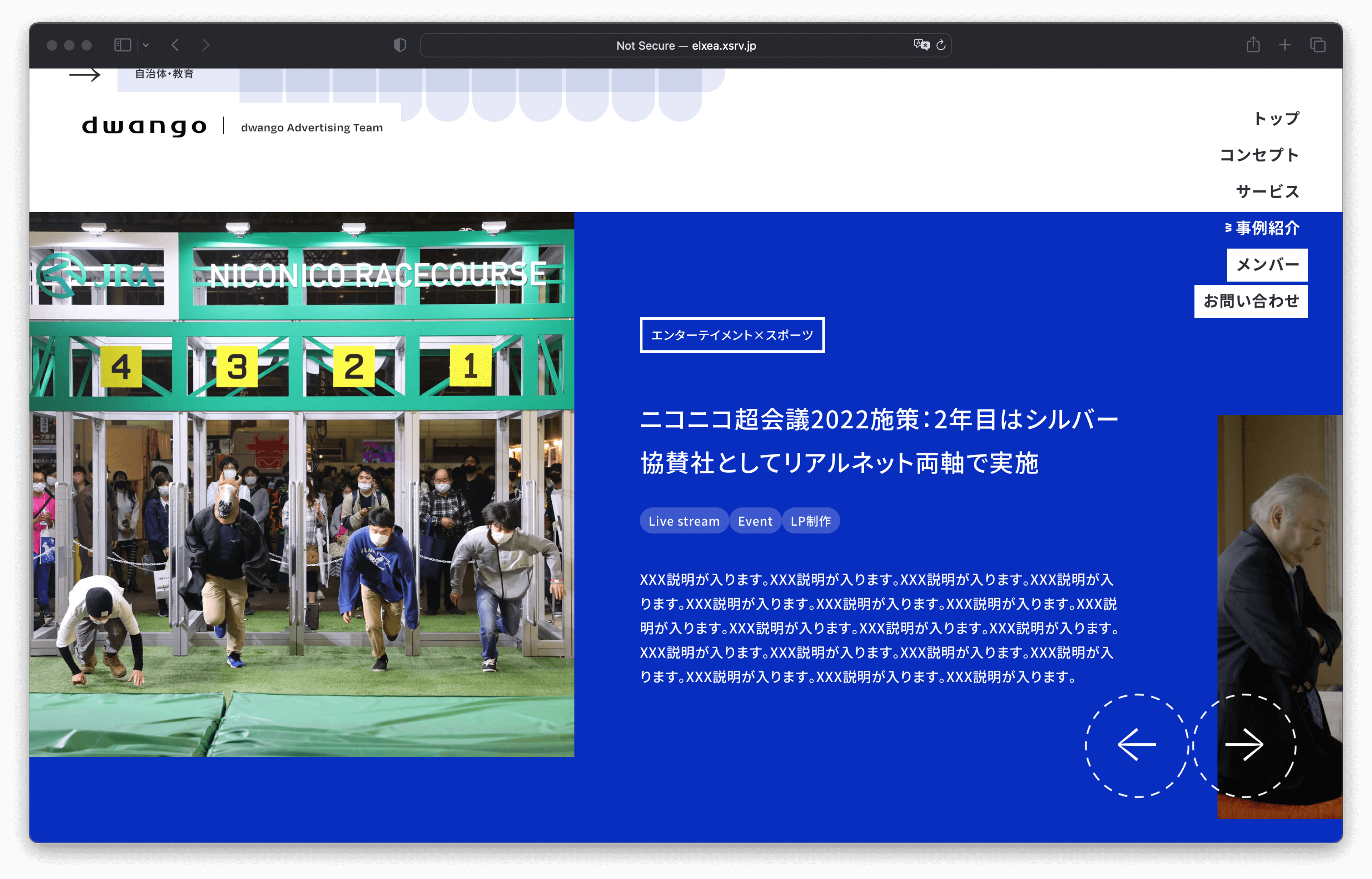1372x879 pixels.
Task: Open the 事例紹介 menu item
Action: (1268, 228)
